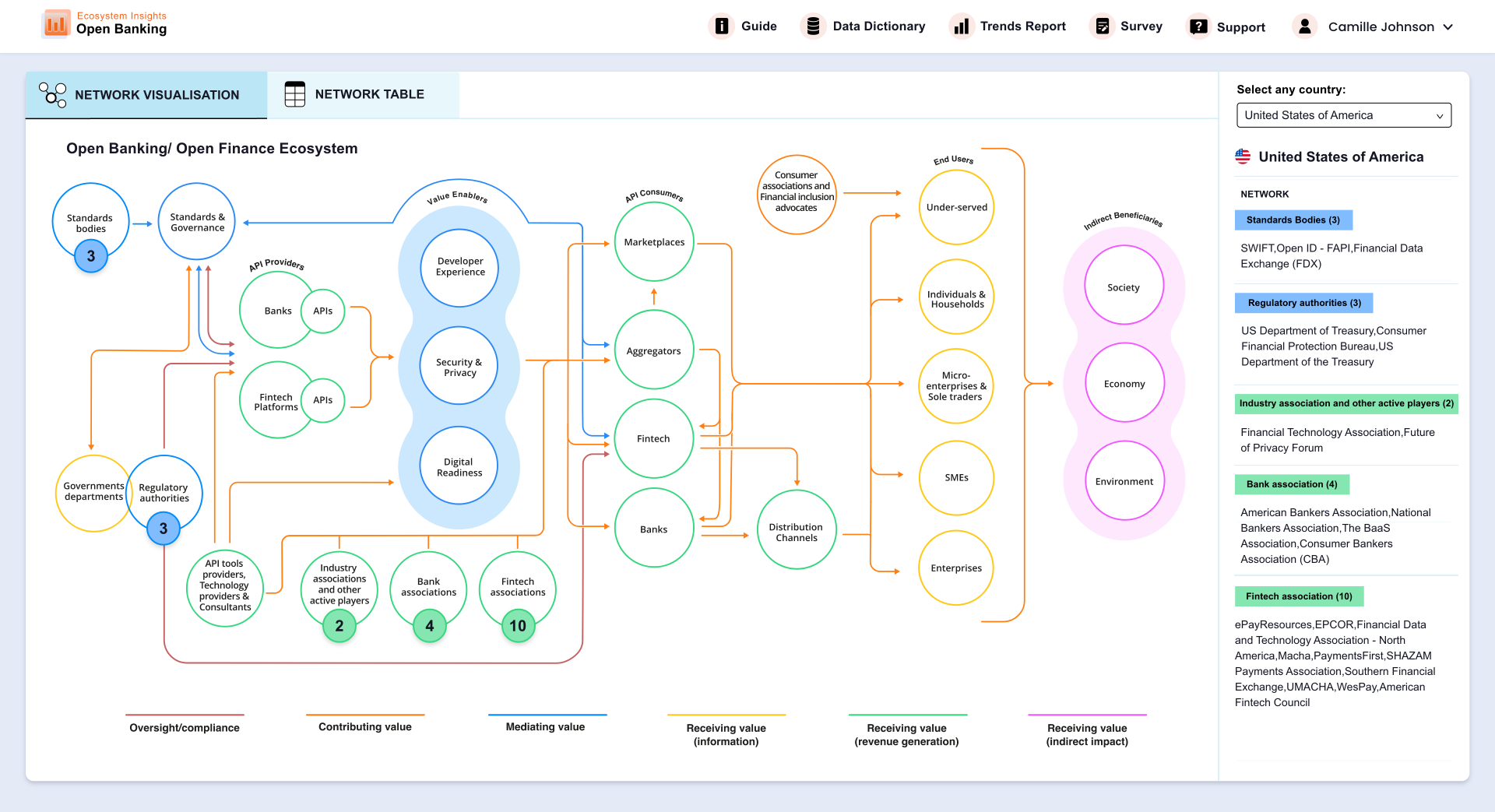Select the Developer Experience node

[x=459, y=267]
